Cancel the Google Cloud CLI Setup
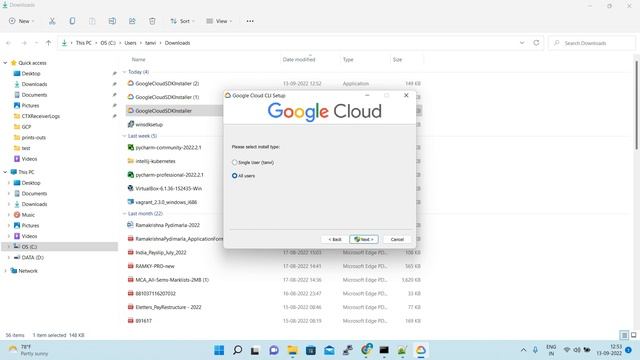 point(397,239)
